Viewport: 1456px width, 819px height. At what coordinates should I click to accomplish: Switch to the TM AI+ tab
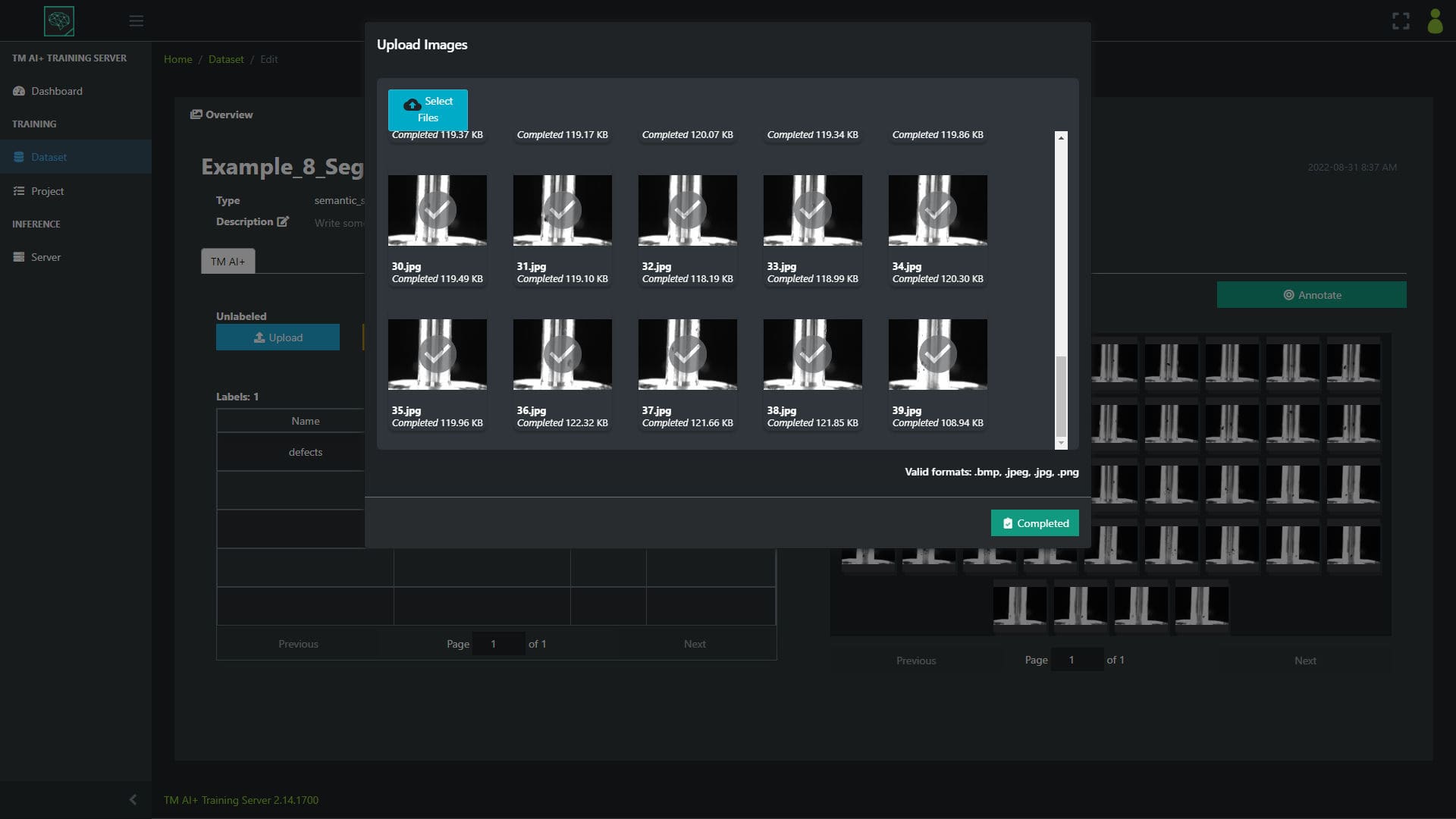227,261
